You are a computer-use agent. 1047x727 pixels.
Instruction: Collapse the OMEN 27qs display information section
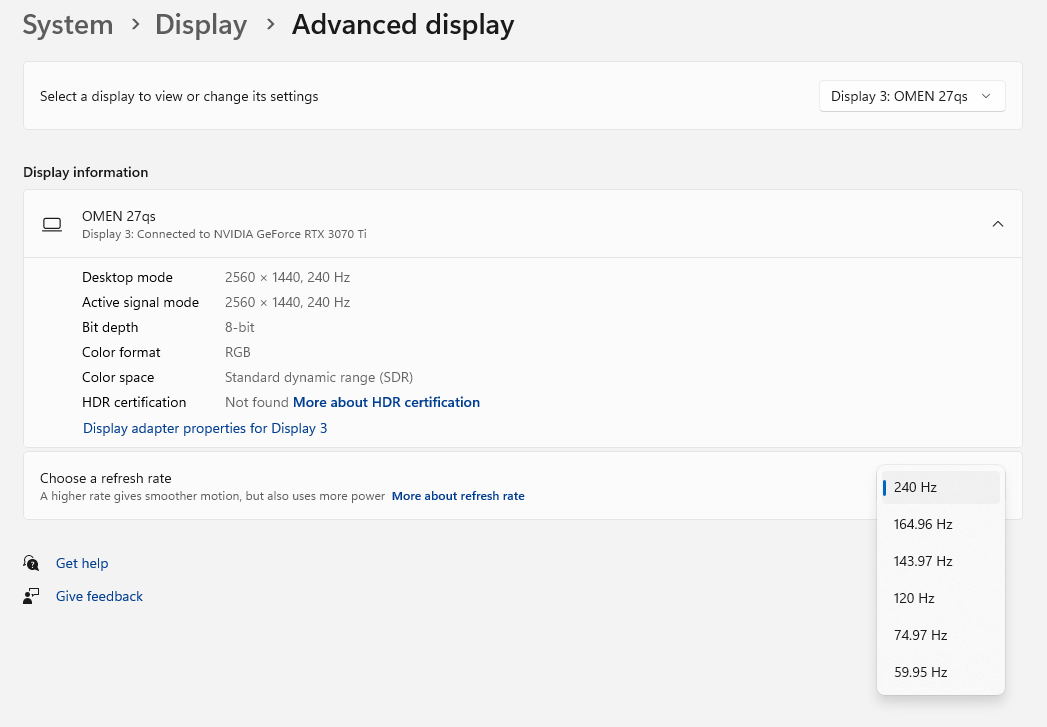997,224
